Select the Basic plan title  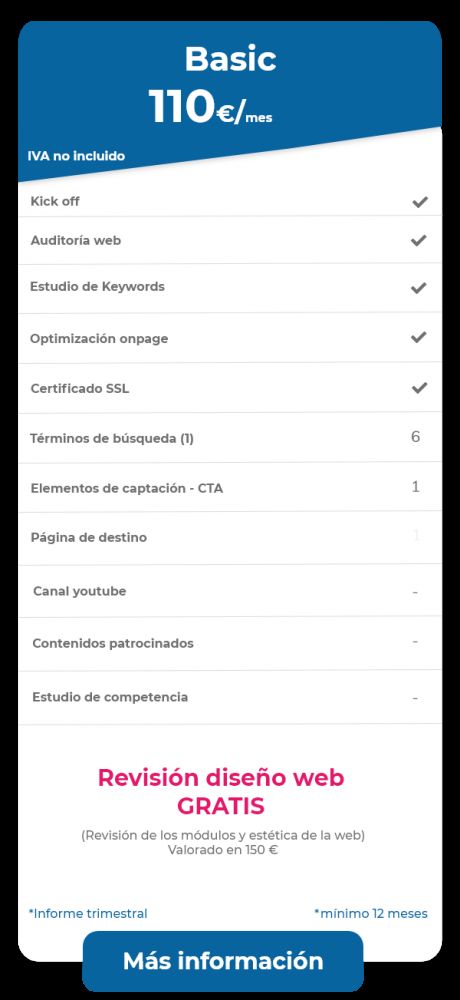click(x=230, y=59)
